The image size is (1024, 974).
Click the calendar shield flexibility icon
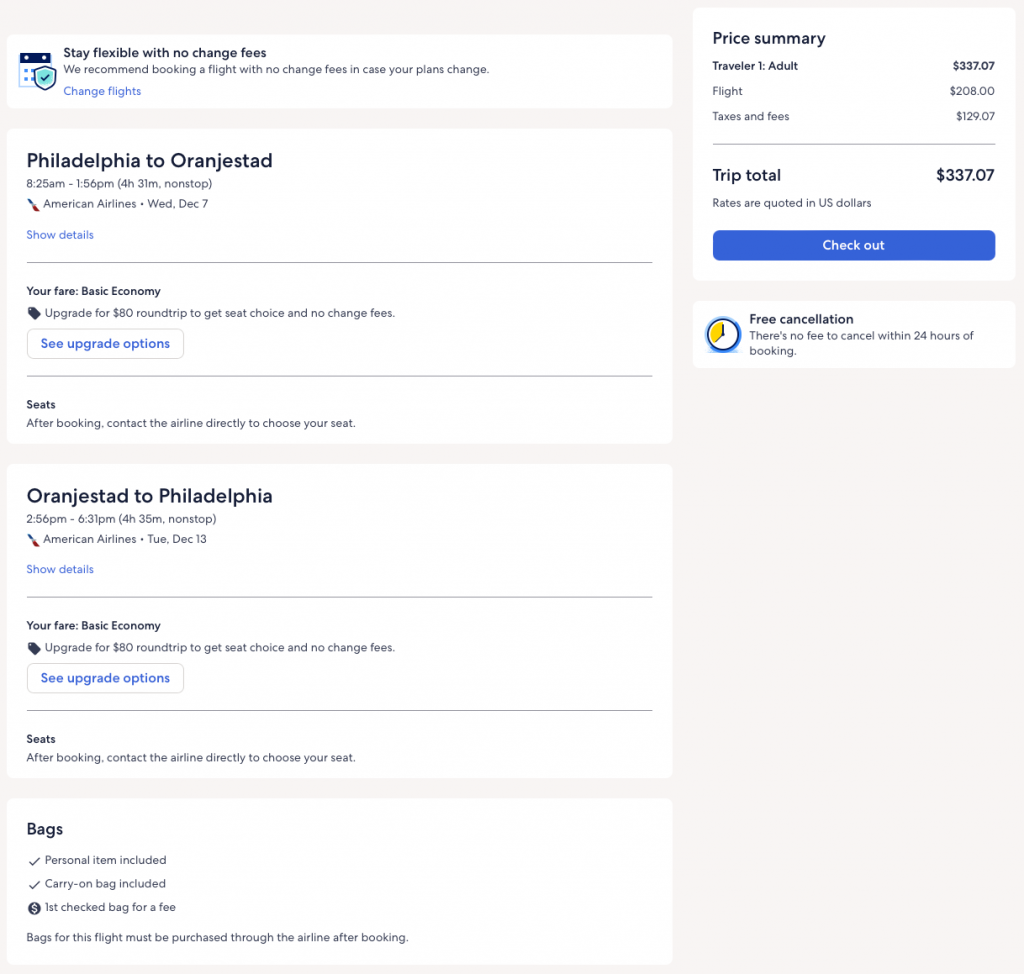pos(37,71)
